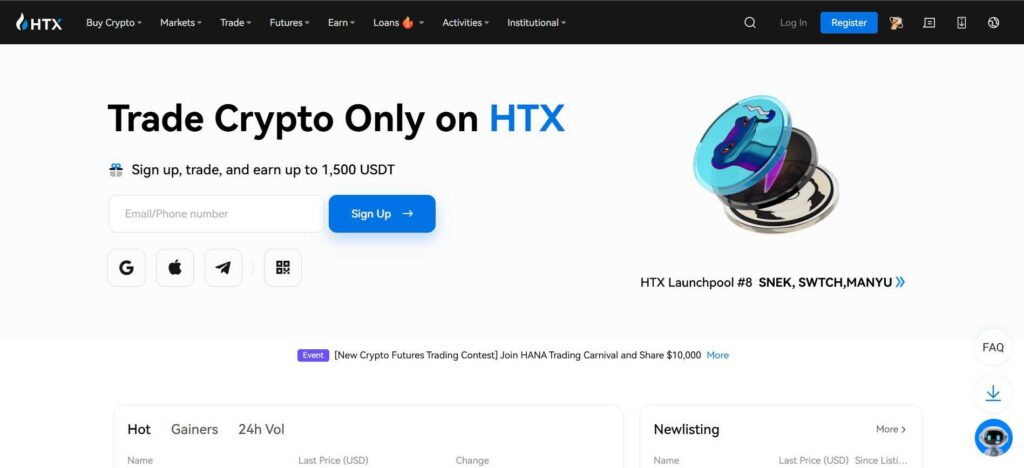Expand the Buy Crypto dropdown menu

[114, 23]
